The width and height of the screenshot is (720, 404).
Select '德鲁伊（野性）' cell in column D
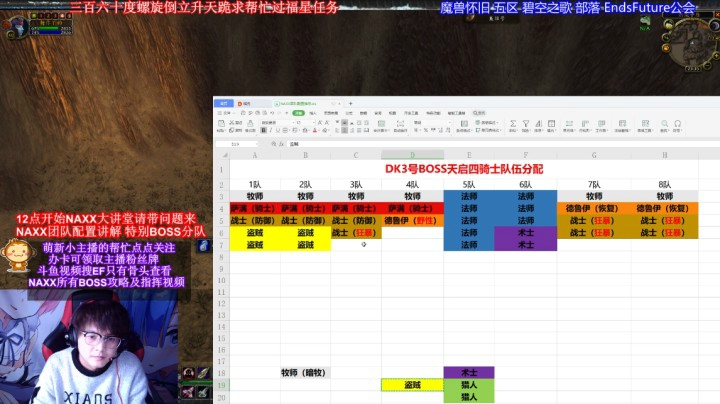point(412,221)
